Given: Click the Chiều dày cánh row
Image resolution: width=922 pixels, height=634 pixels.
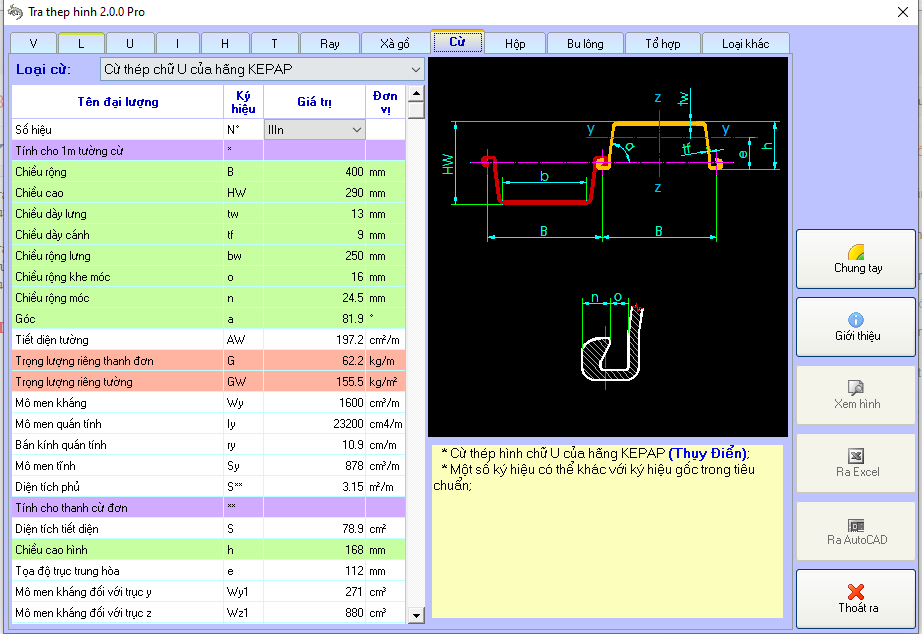Looking at the screenshot, I should pyautogui.click(x=209, y=235).
